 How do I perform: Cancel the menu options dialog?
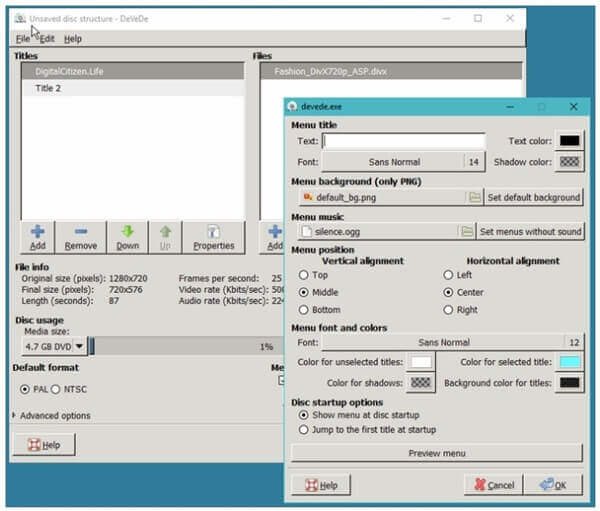(494, 485)
